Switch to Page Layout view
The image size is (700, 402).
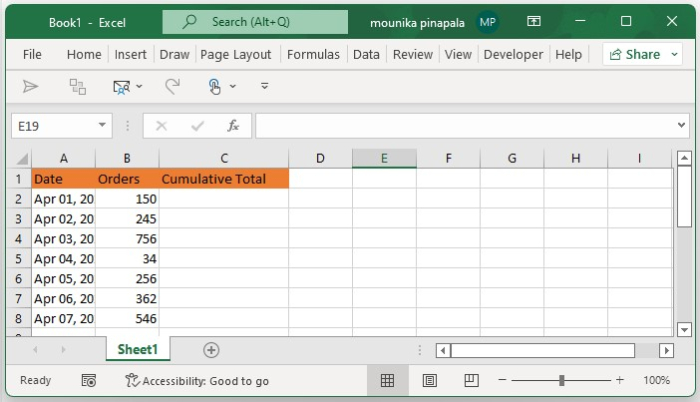pos(429,380)
